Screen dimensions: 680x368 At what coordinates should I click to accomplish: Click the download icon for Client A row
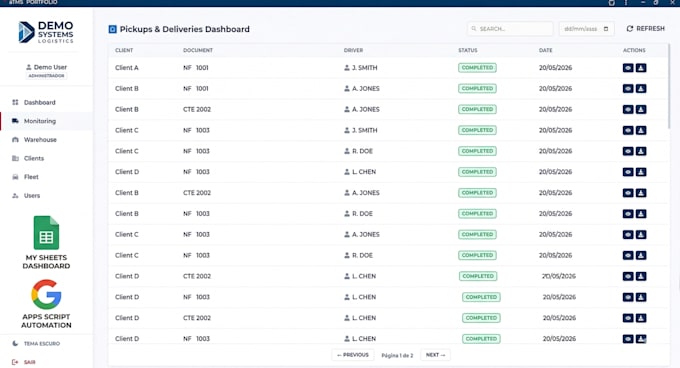(x=641, y=68)
